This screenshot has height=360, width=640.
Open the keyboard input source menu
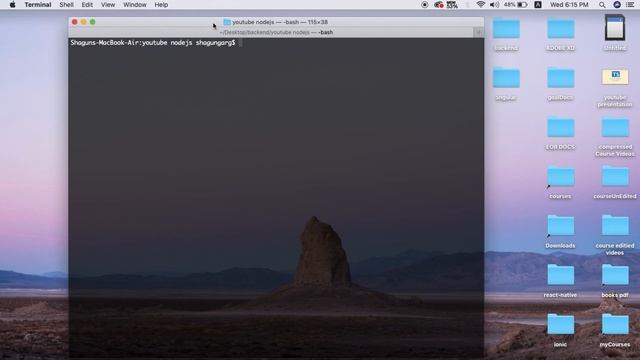click(538, 5)
